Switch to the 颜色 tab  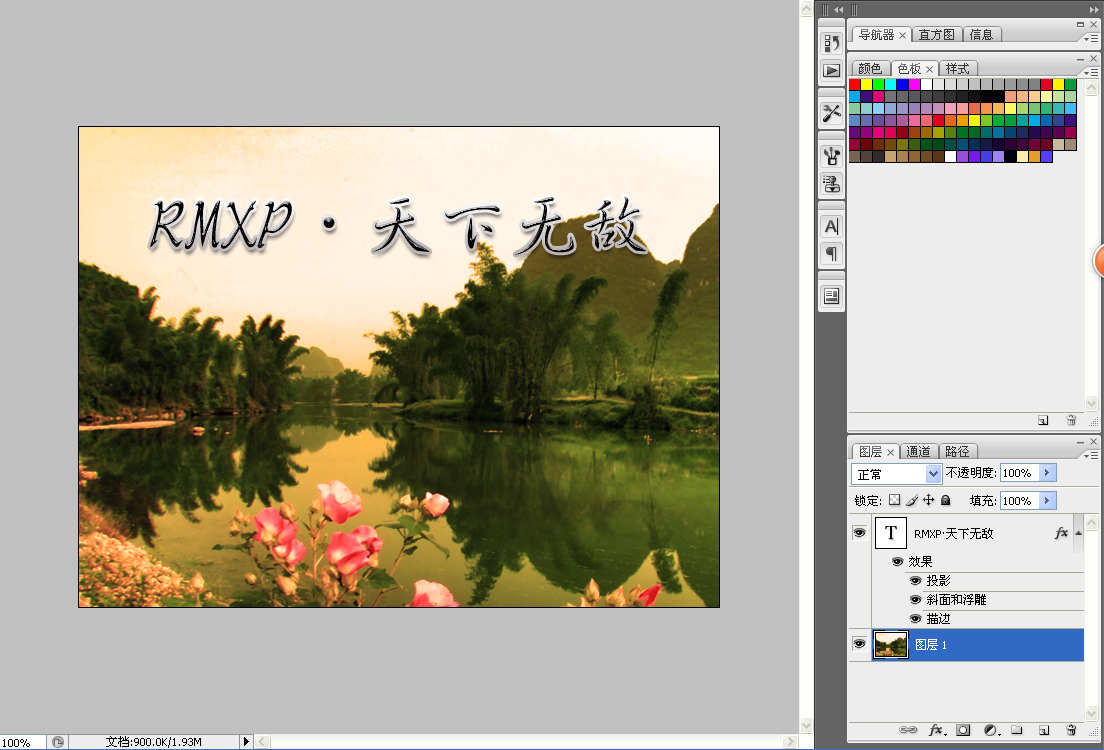pyautogui.click(x=870, y=68)
